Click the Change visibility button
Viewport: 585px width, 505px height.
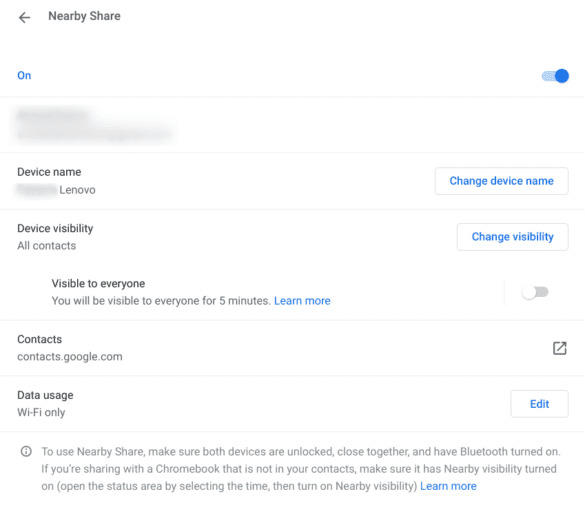click(513, 237)
